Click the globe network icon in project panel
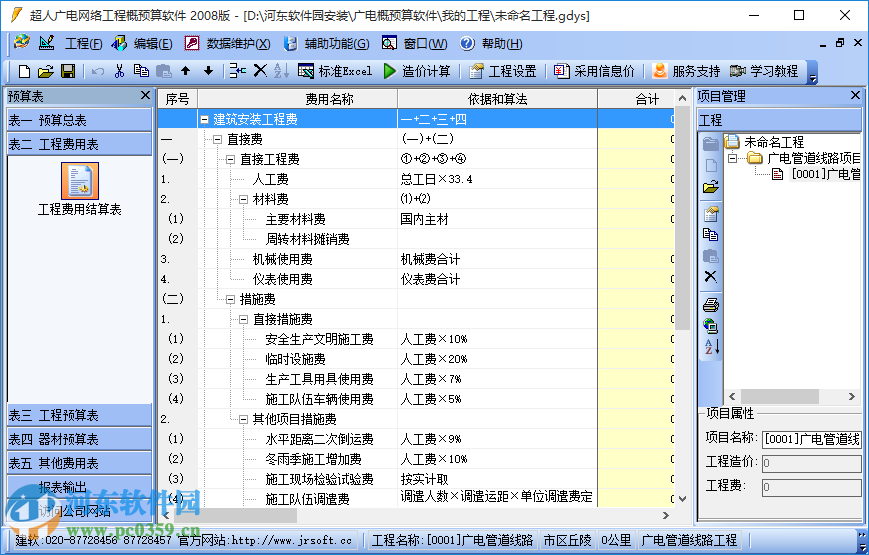Image resolution: width=869 pixels, height=555 pixels. pos(710,325)
